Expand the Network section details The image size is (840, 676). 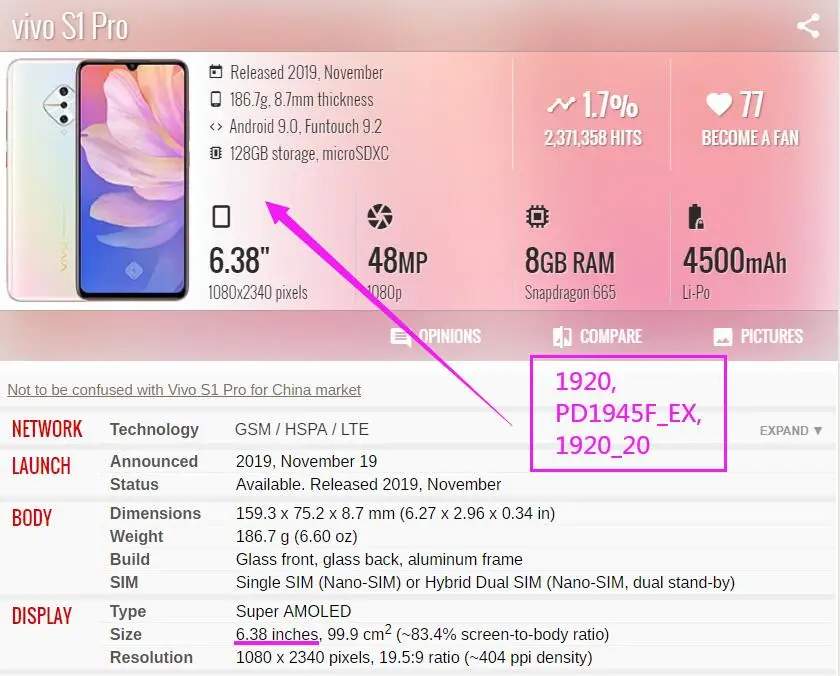(791, 431)
